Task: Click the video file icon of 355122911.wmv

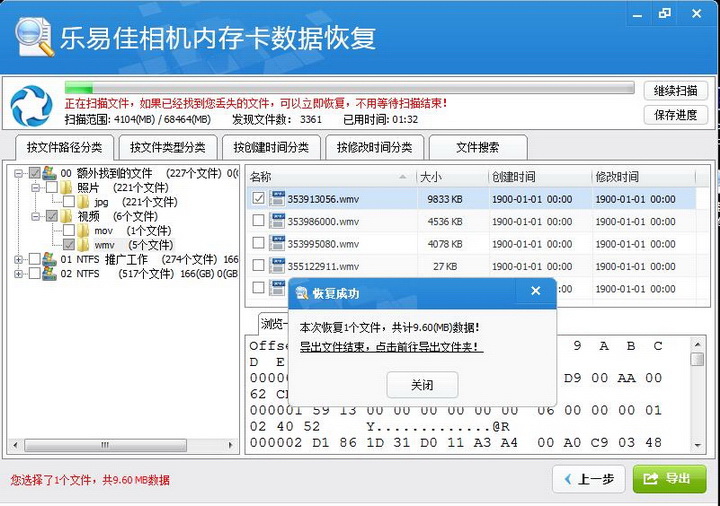Action: coord(277,265)
